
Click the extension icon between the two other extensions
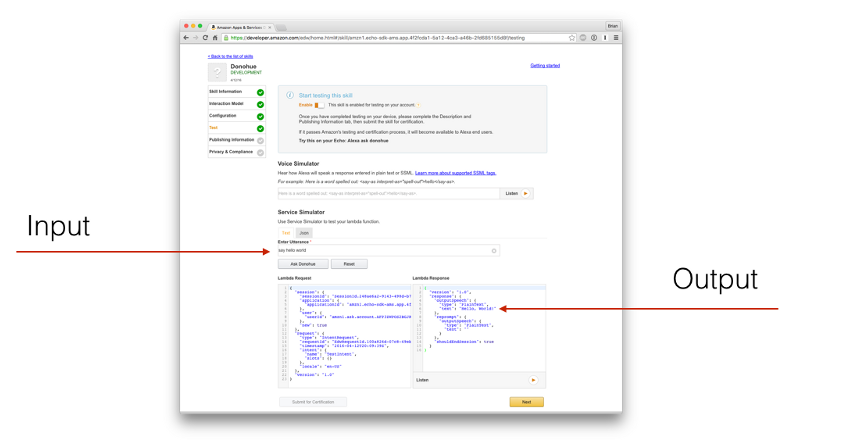coord(594,38)
